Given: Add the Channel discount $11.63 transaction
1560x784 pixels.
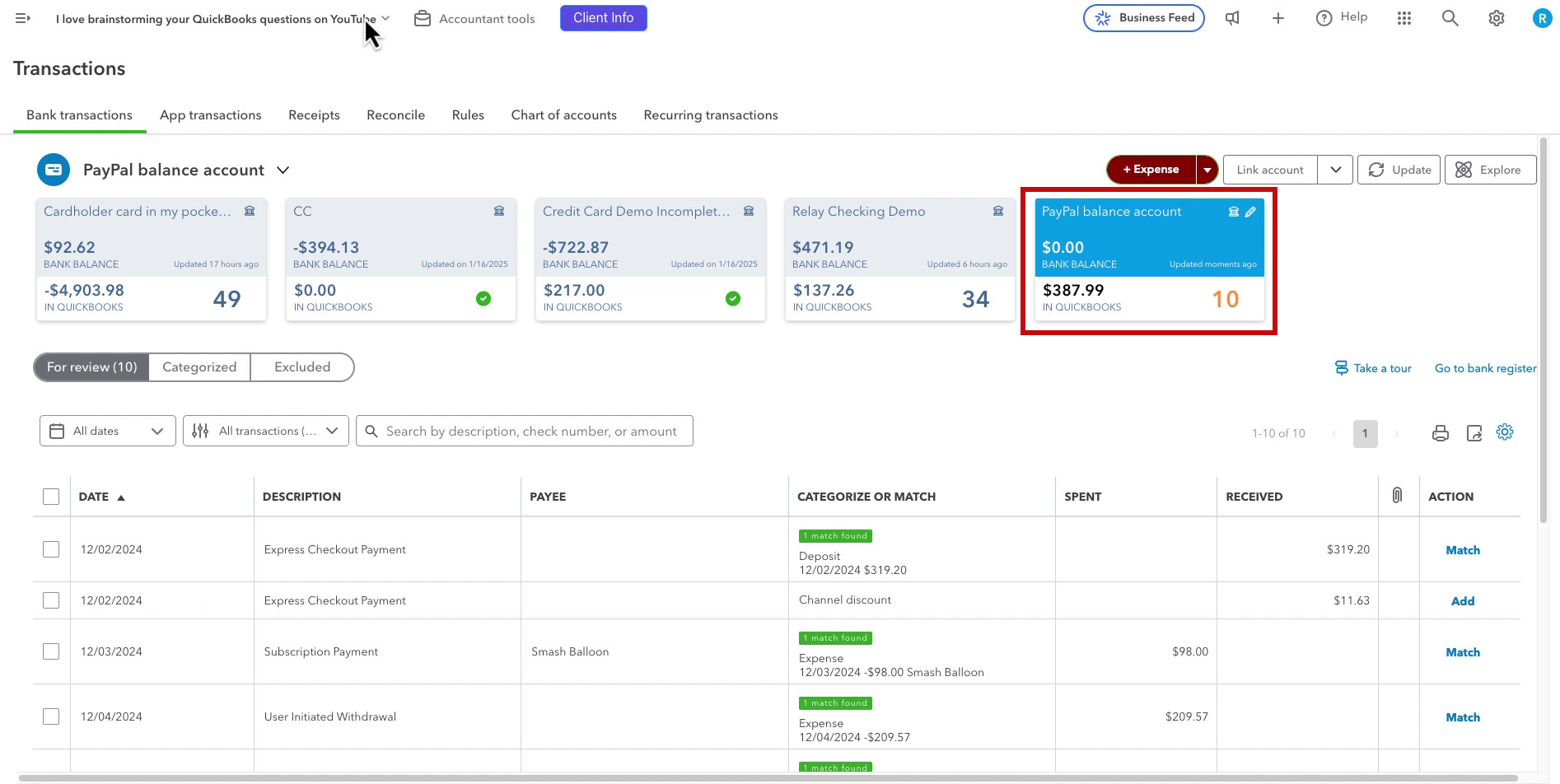Looking at the screenshot, I should pyautogui.click(x=1463, y=601).
